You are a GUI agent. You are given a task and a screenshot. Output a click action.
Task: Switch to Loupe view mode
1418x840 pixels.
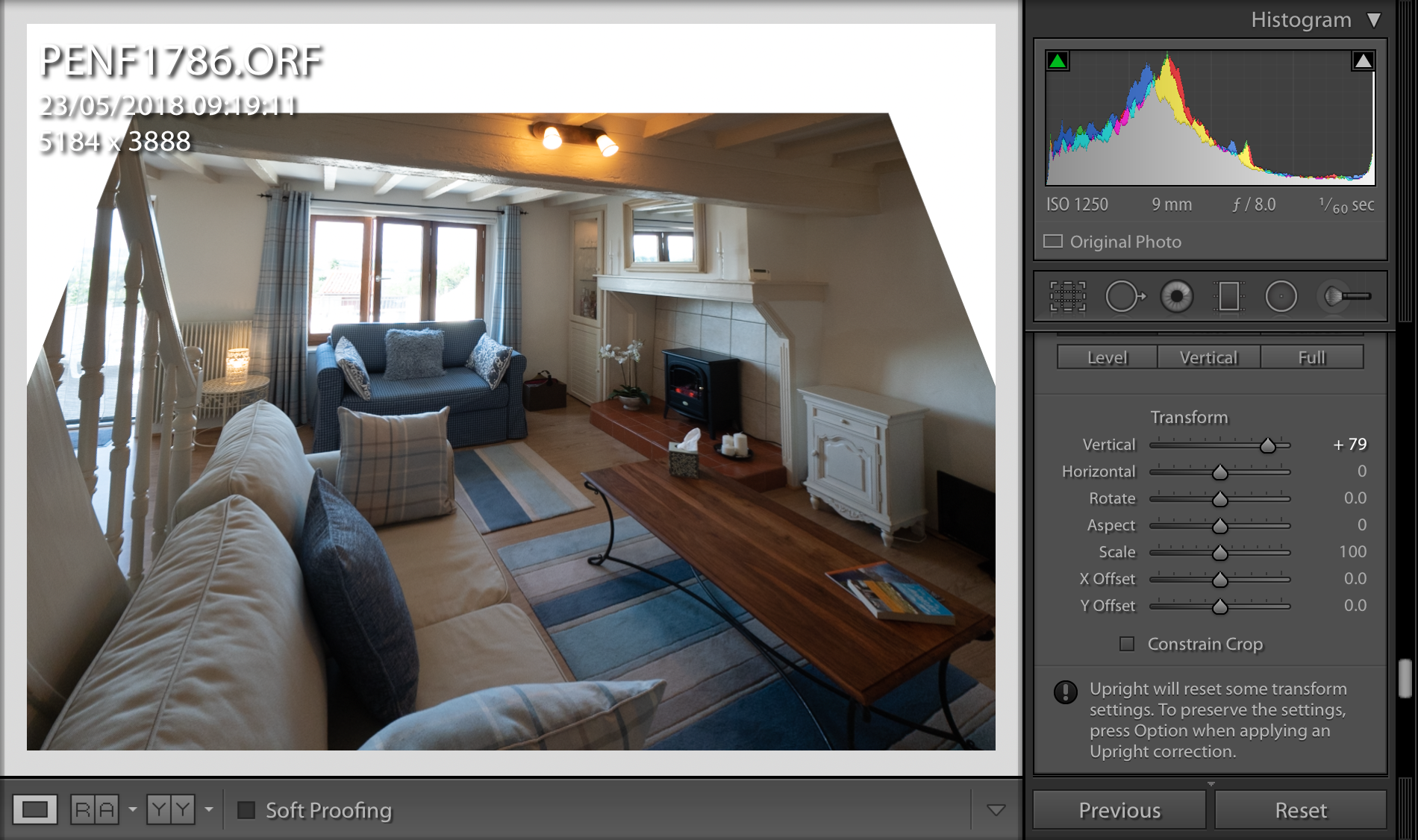(x=35, y=809)
